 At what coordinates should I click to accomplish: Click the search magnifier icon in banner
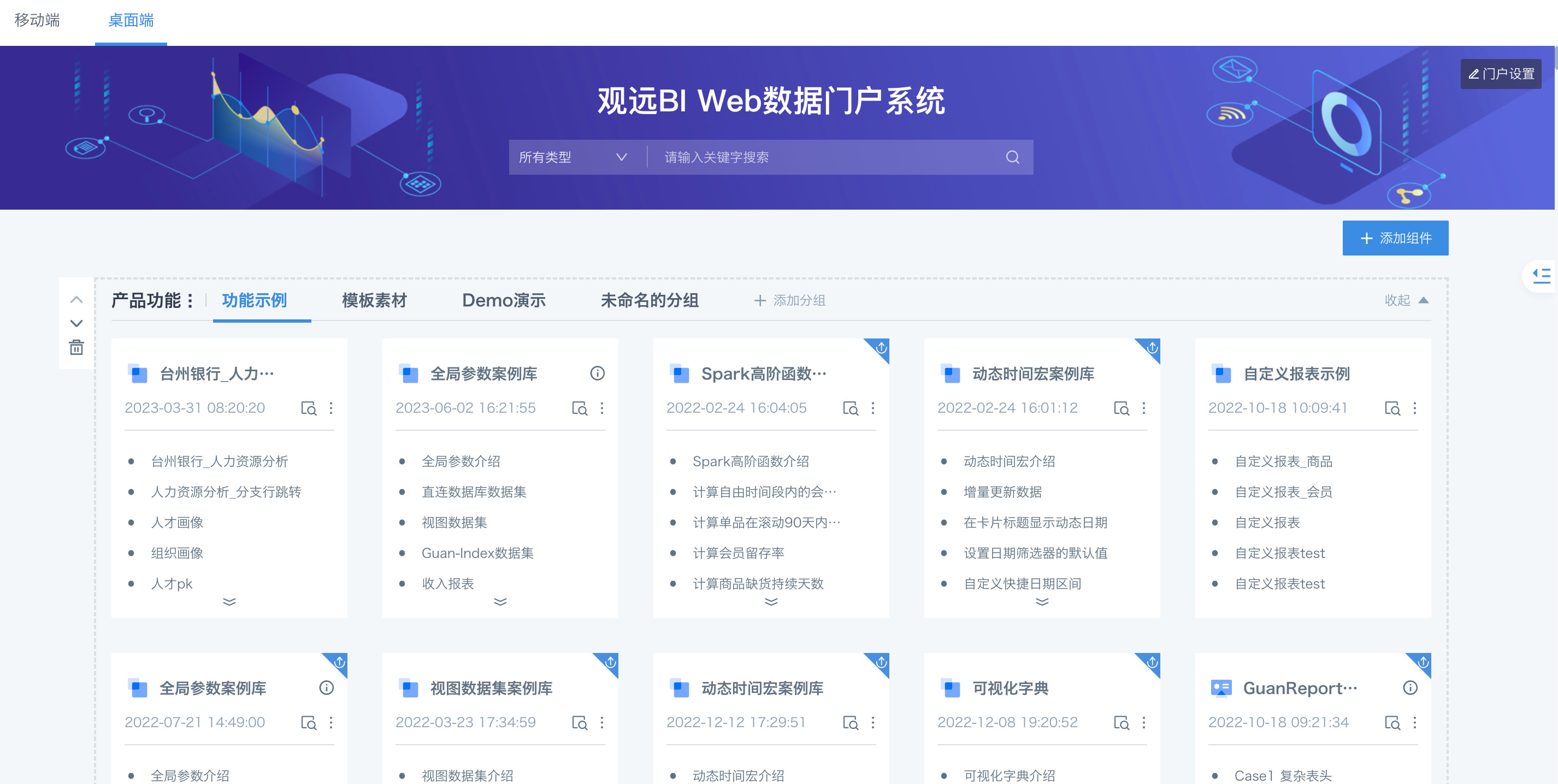click(1012, 157)
